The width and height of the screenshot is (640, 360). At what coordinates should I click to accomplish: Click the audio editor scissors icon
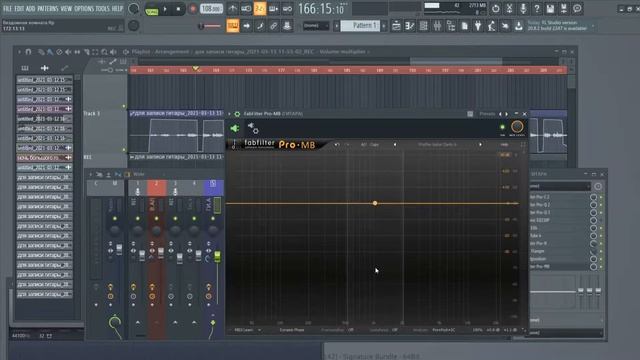509,9
